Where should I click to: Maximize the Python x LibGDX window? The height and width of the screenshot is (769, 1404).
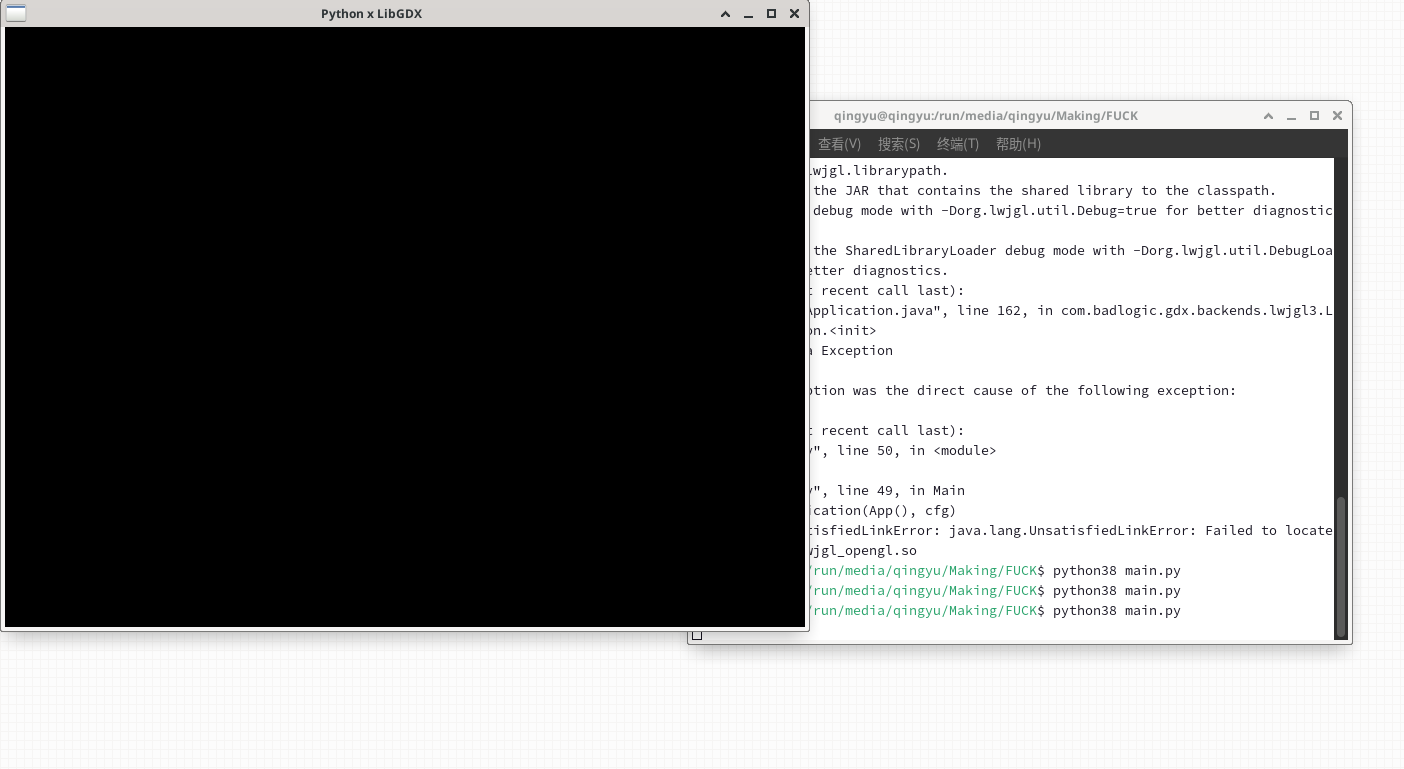771,14
